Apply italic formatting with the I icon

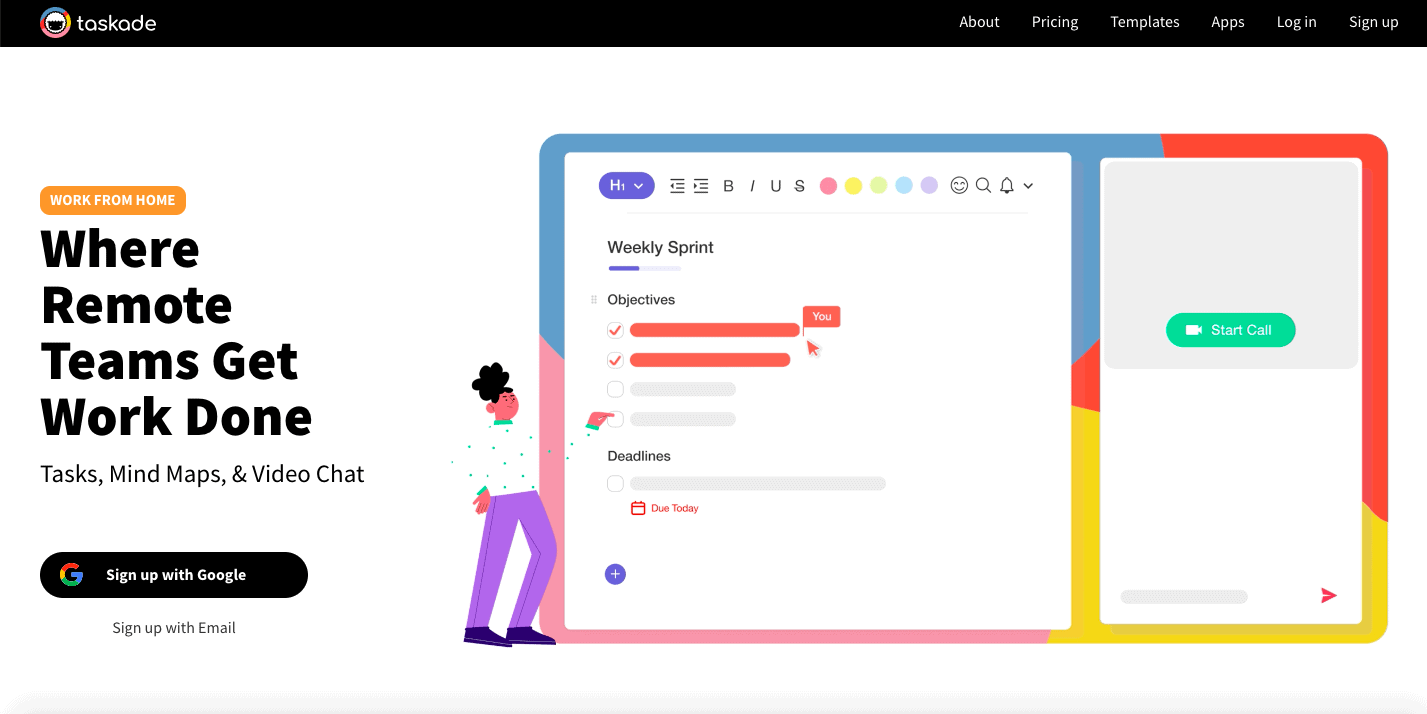[x=752, y=186]
